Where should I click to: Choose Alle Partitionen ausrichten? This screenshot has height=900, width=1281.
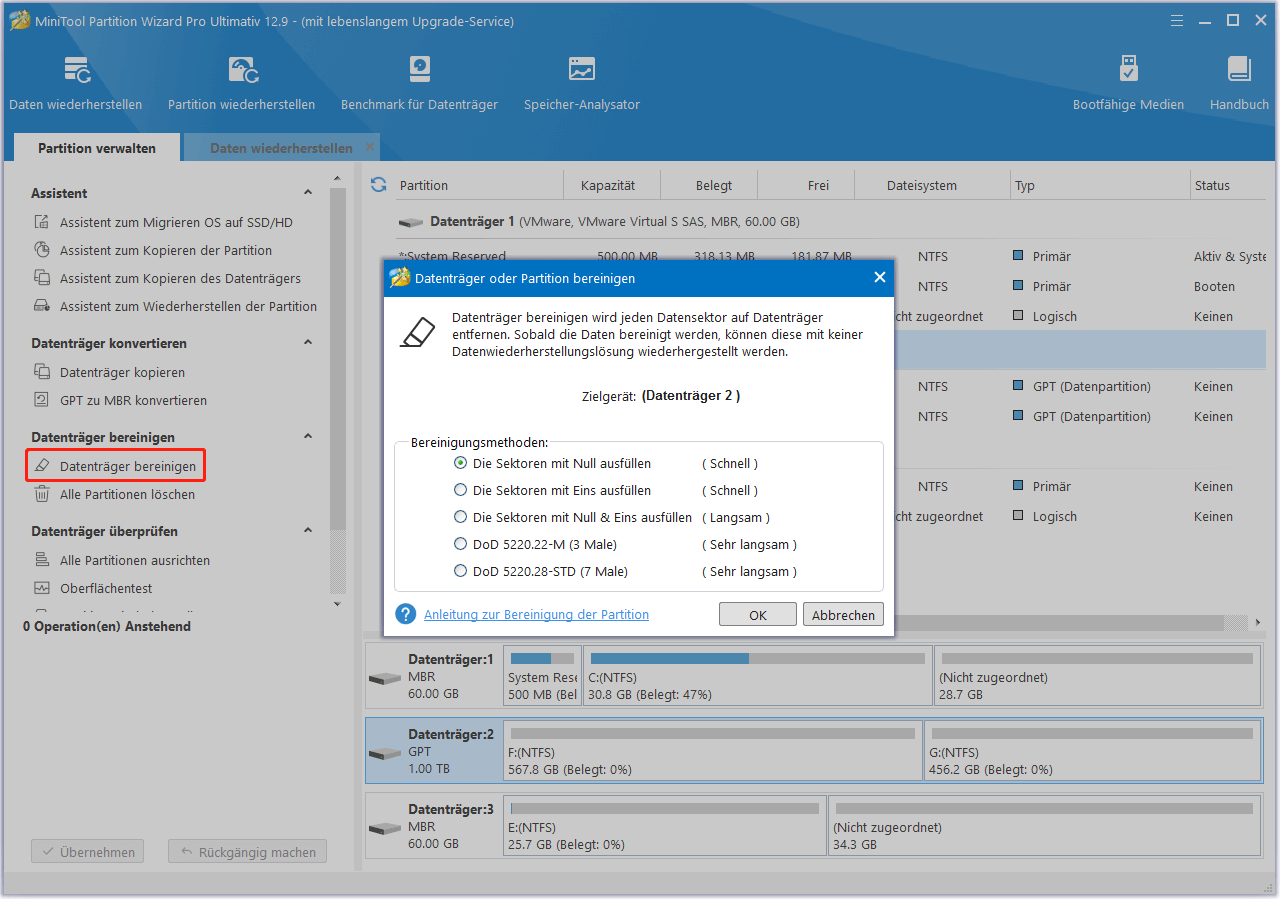135,561
